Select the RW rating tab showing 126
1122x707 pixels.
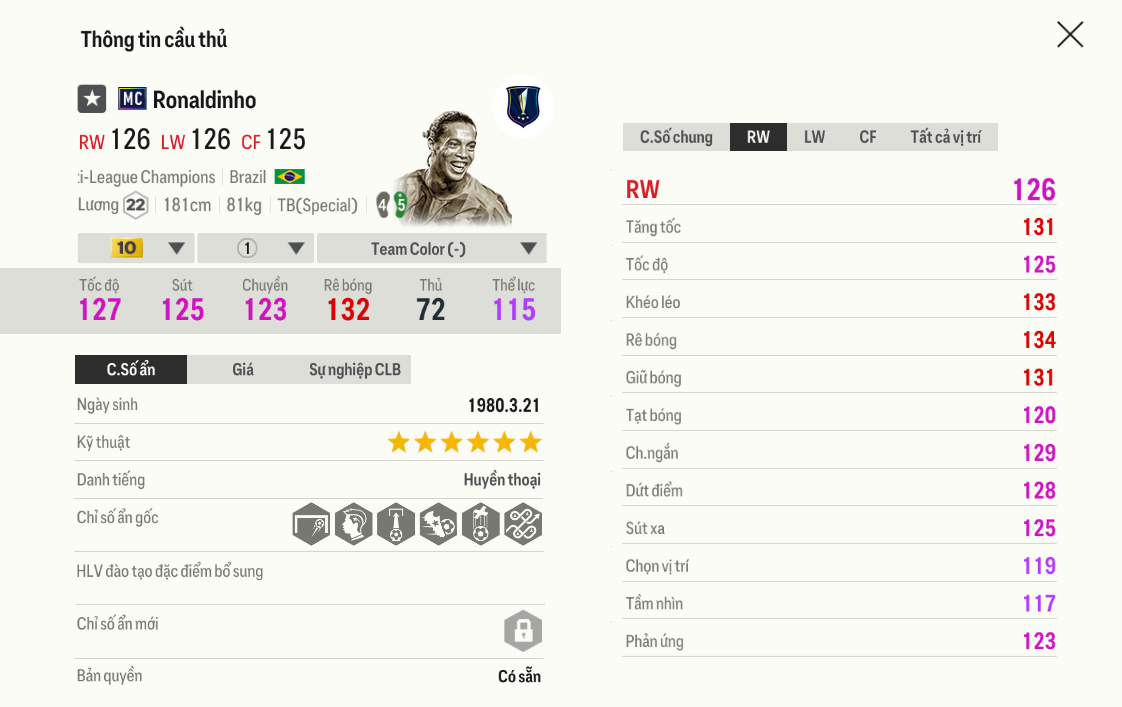click(758, 137)
